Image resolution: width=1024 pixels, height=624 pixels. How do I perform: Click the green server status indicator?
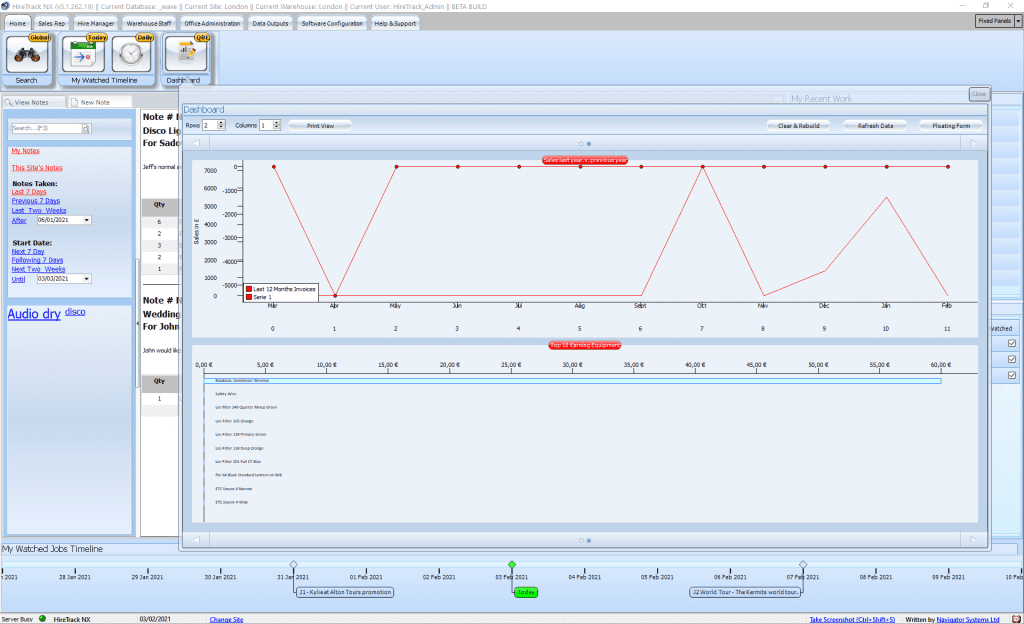42,618
